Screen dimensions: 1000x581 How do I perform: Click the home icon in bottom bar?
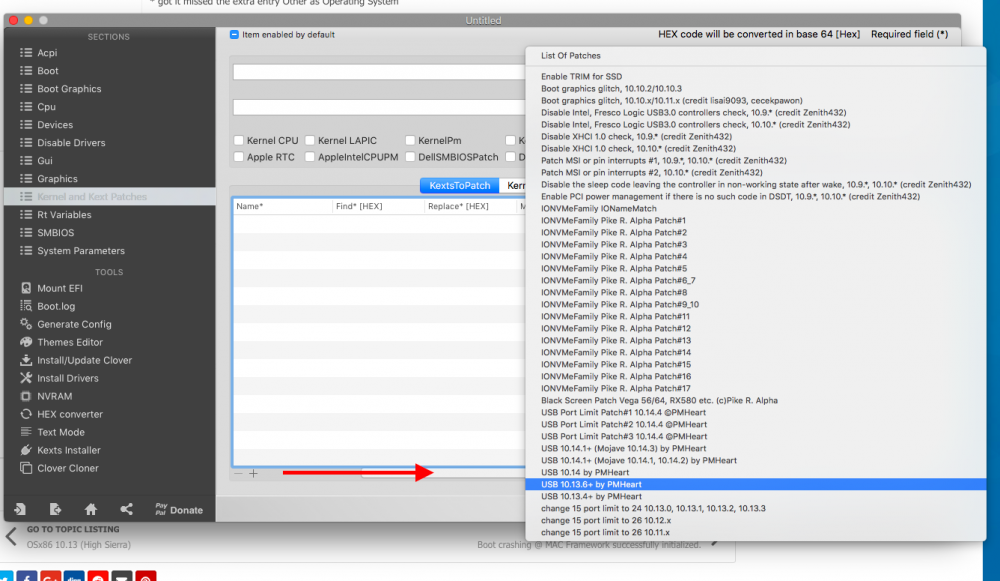click(x=91, y=509)
